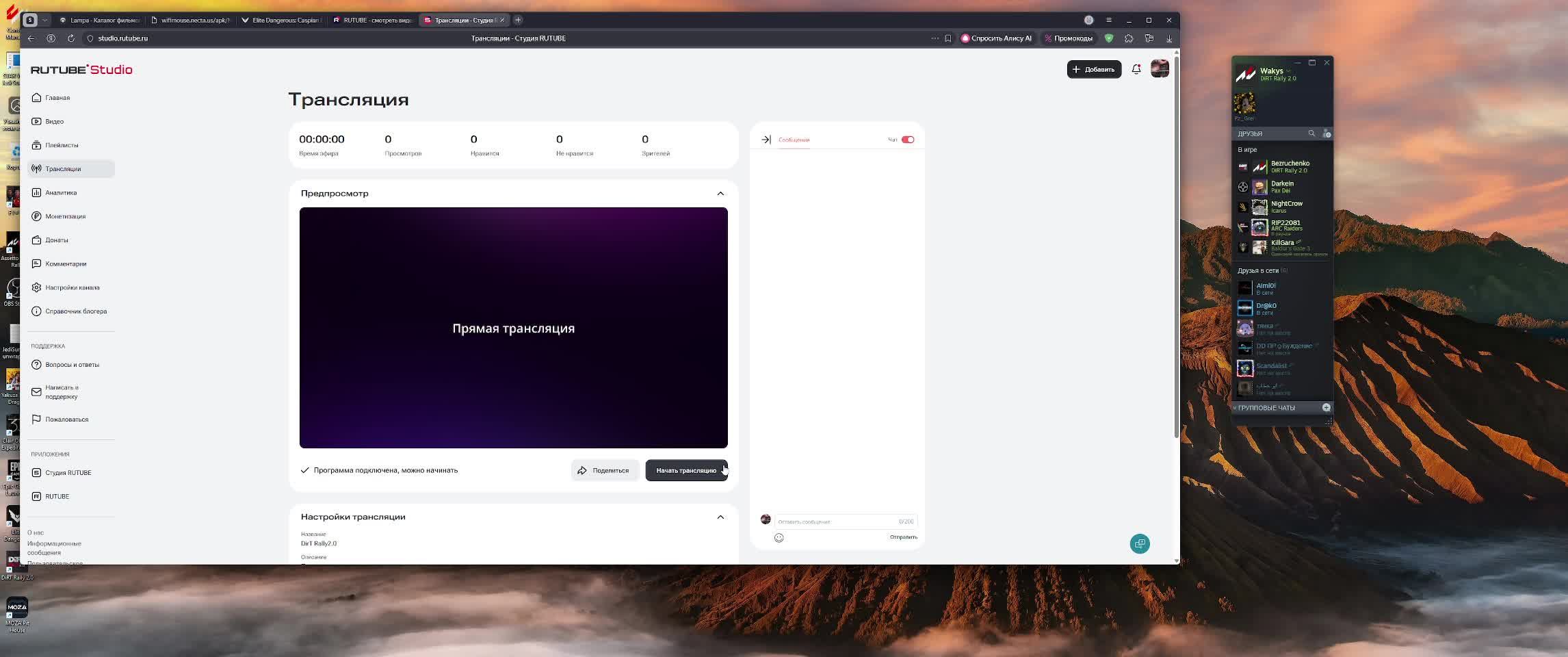Open the notifications bell
The width and height of the screenshot is (1568, 657).
[1136, 69]
